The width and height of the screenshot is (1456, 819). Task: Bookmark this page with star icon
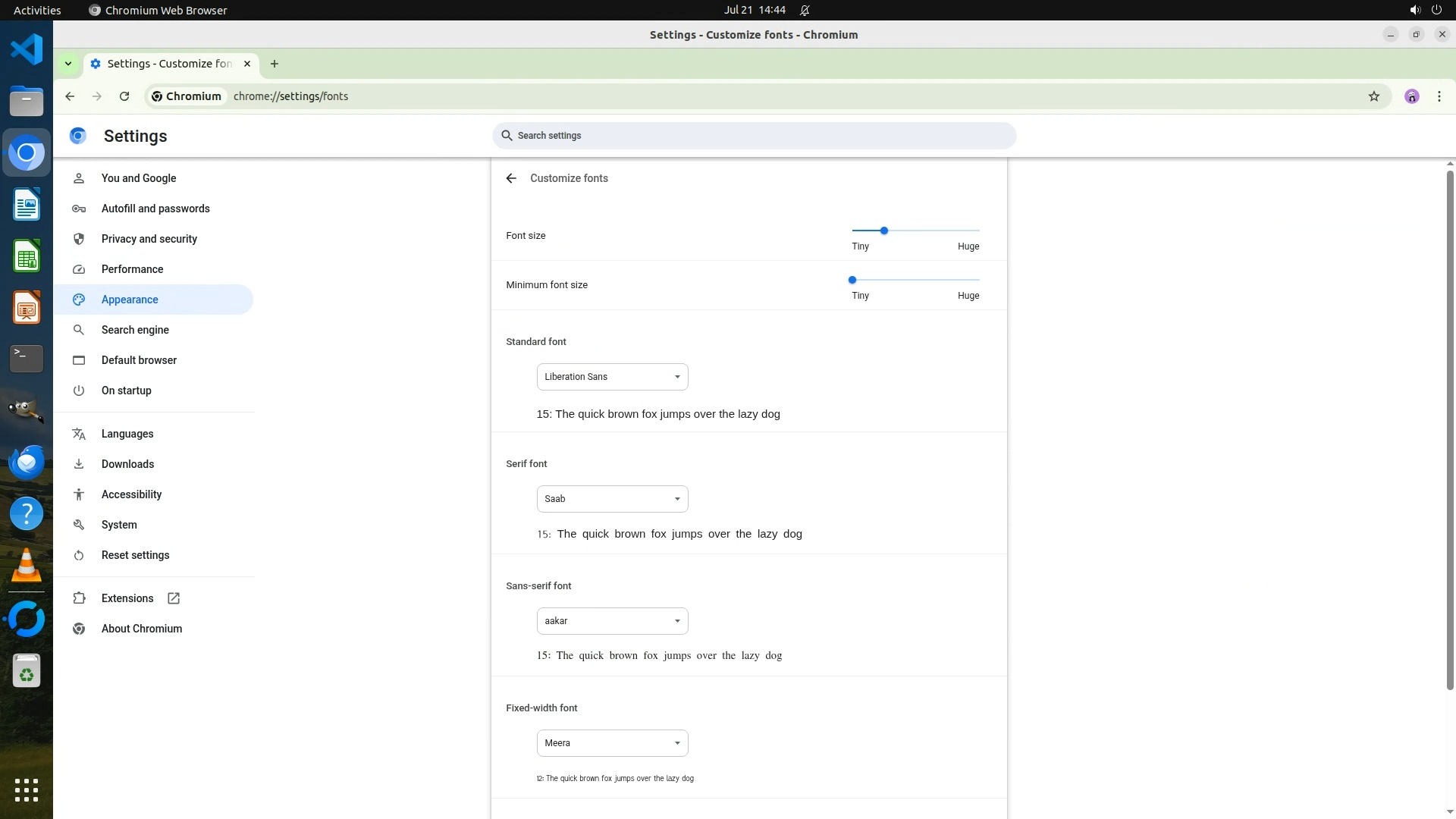pos(1373,96)
